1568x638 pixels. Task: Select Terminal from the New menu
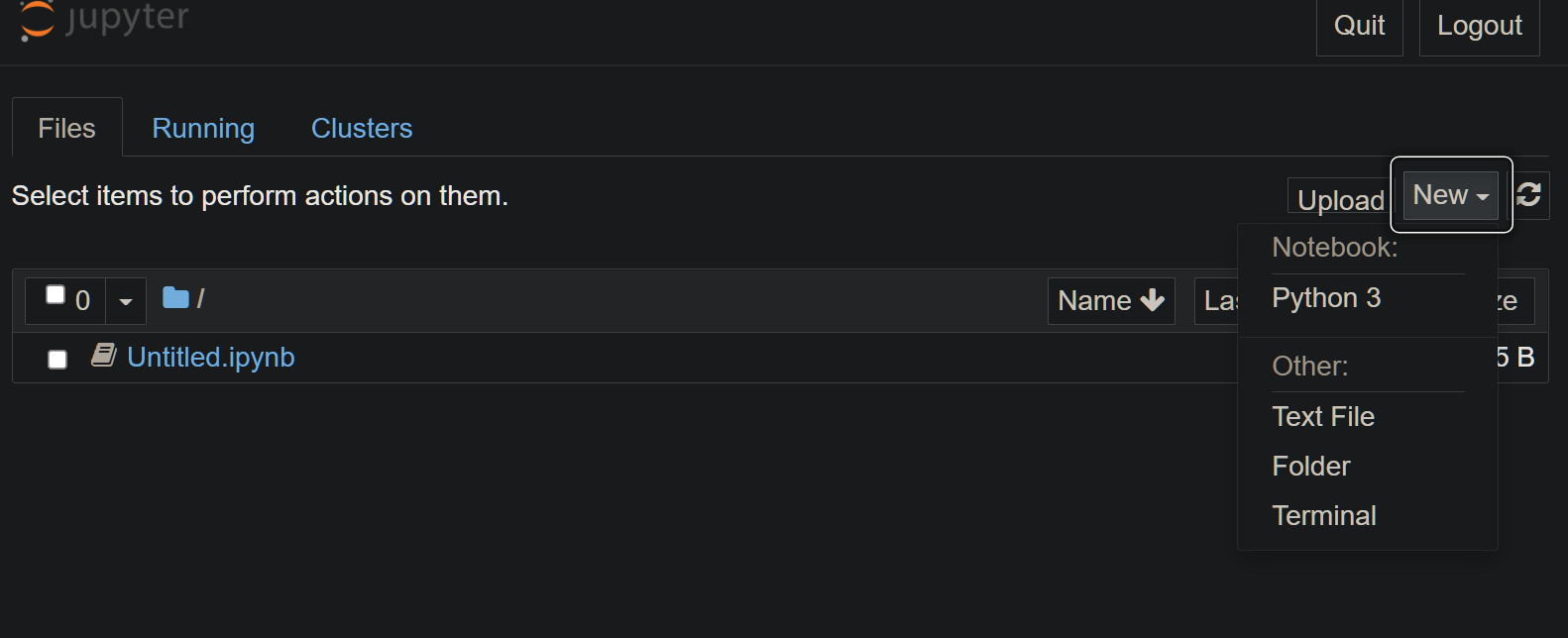[x=1324, y=515]
